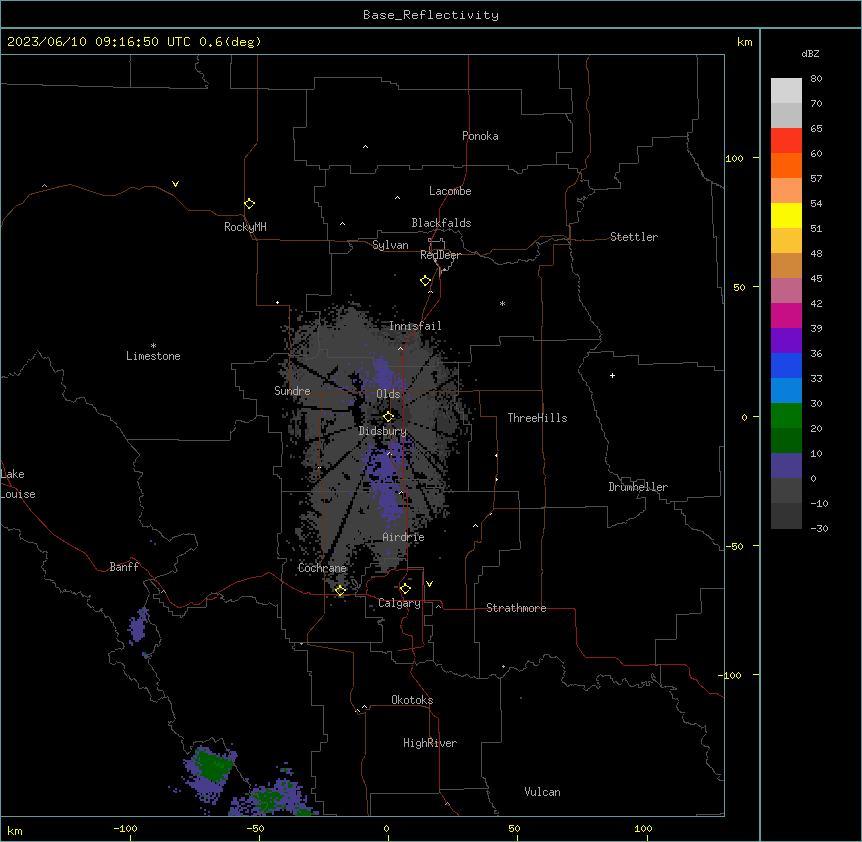
Task: Click the Strathmore label
Action: [x=516, y=608]
